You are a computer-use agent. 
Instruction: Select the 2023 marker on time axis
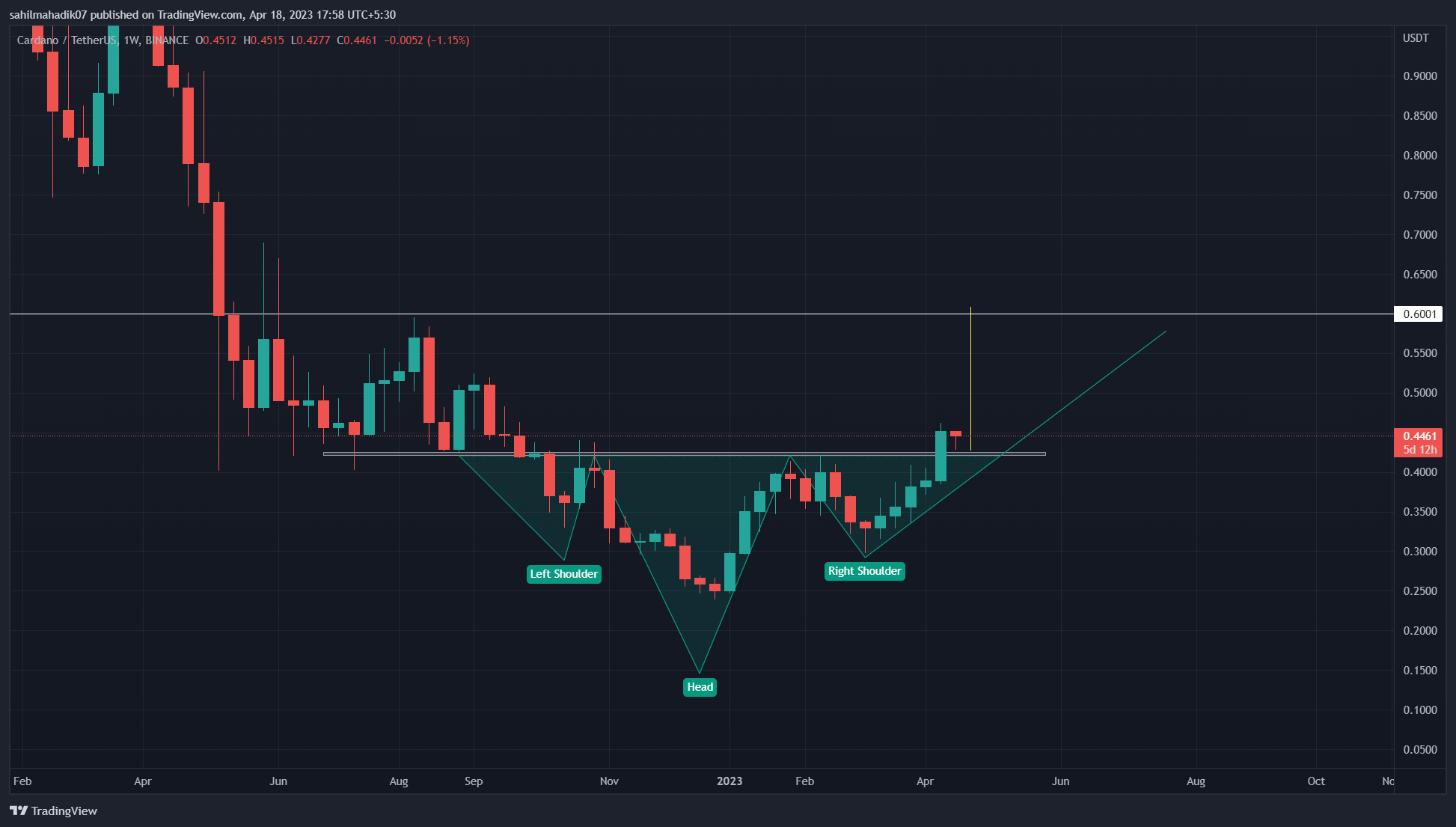(729, 781)
